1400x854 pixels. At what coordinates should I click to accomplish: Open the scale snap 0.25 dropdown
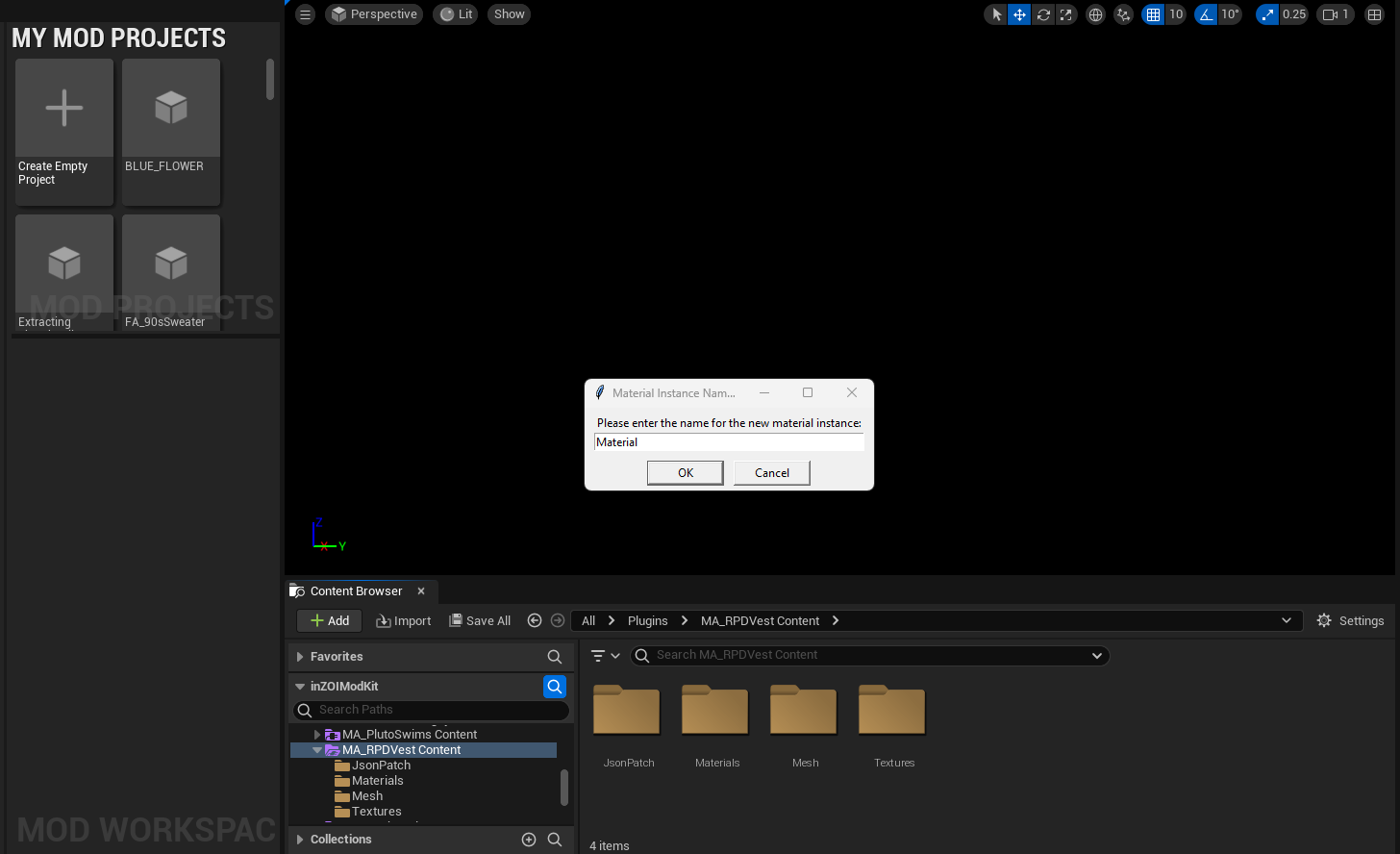pos(1294,14)
